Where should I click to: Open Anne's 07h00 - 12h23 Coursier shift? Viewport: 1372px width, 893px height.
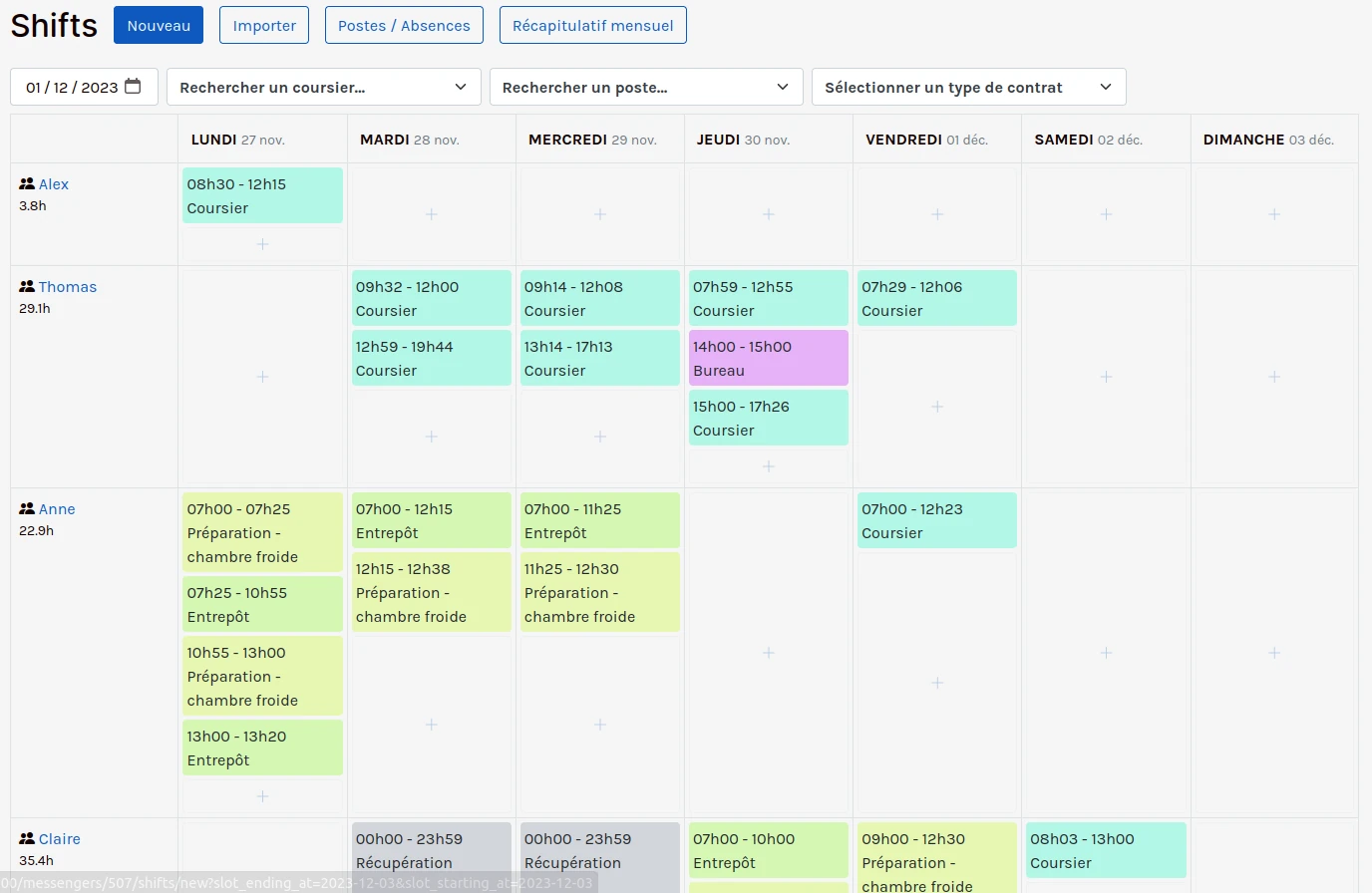coord(937,520)
